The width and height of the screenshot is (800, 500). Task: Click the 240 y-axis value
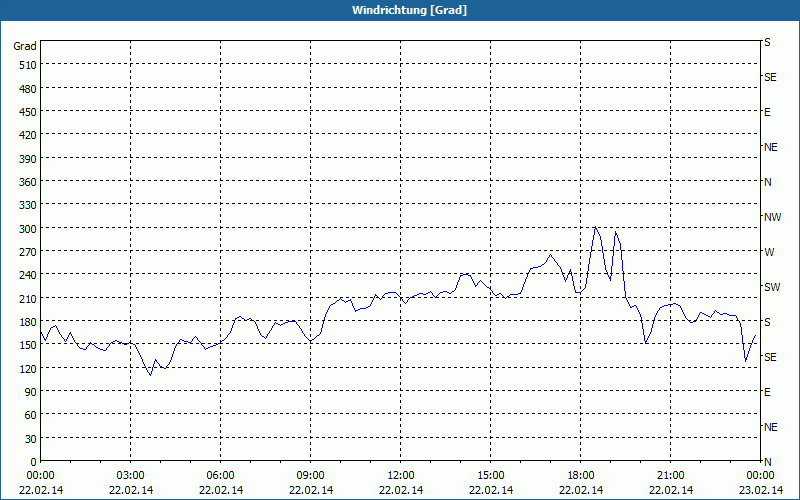tap(29, 275)
